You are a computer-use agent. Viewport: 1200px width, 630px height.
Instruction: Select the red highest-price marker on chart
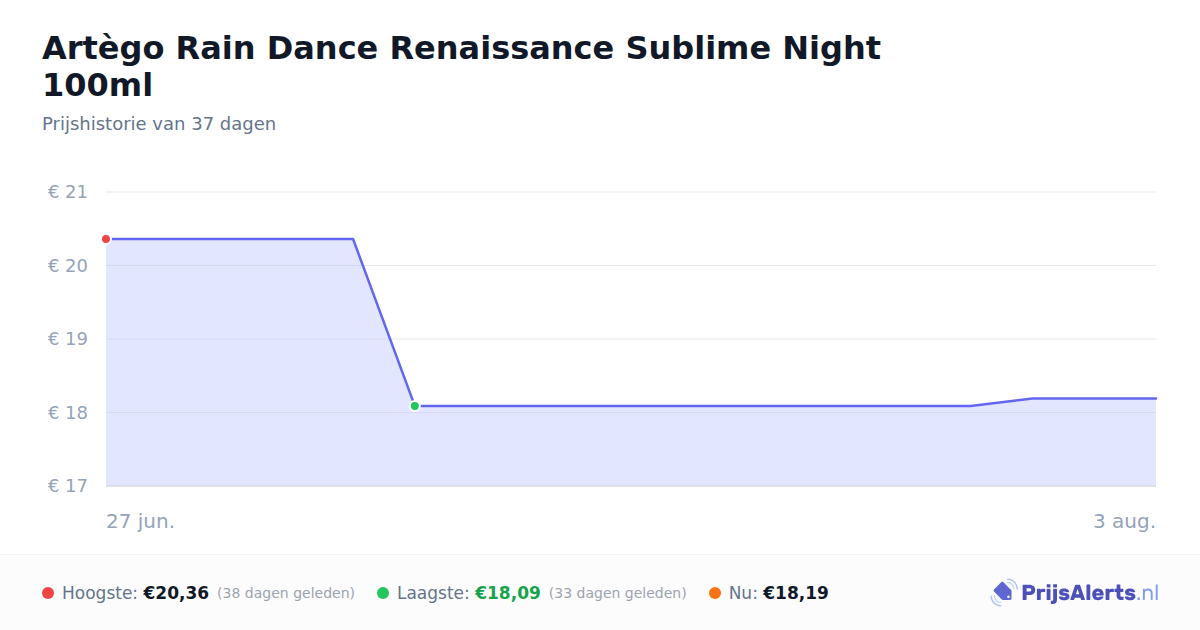click(x=106, y=239)
